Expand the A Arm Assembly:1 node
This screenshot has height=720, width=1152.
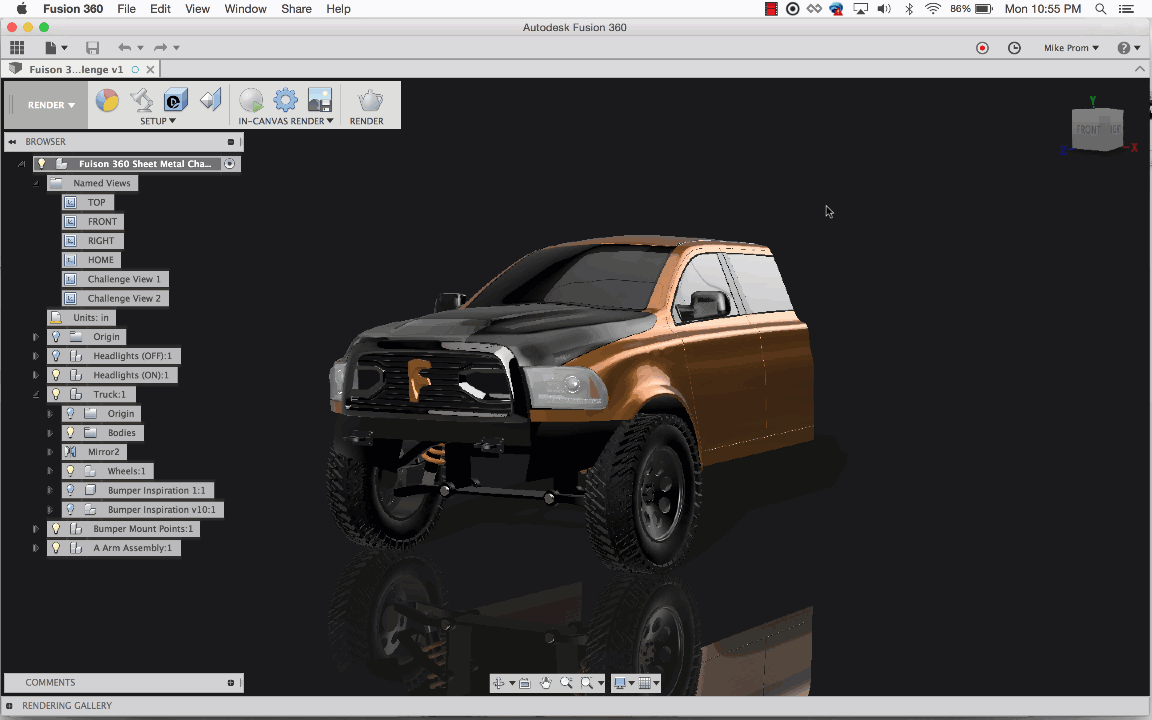(36, 548)
